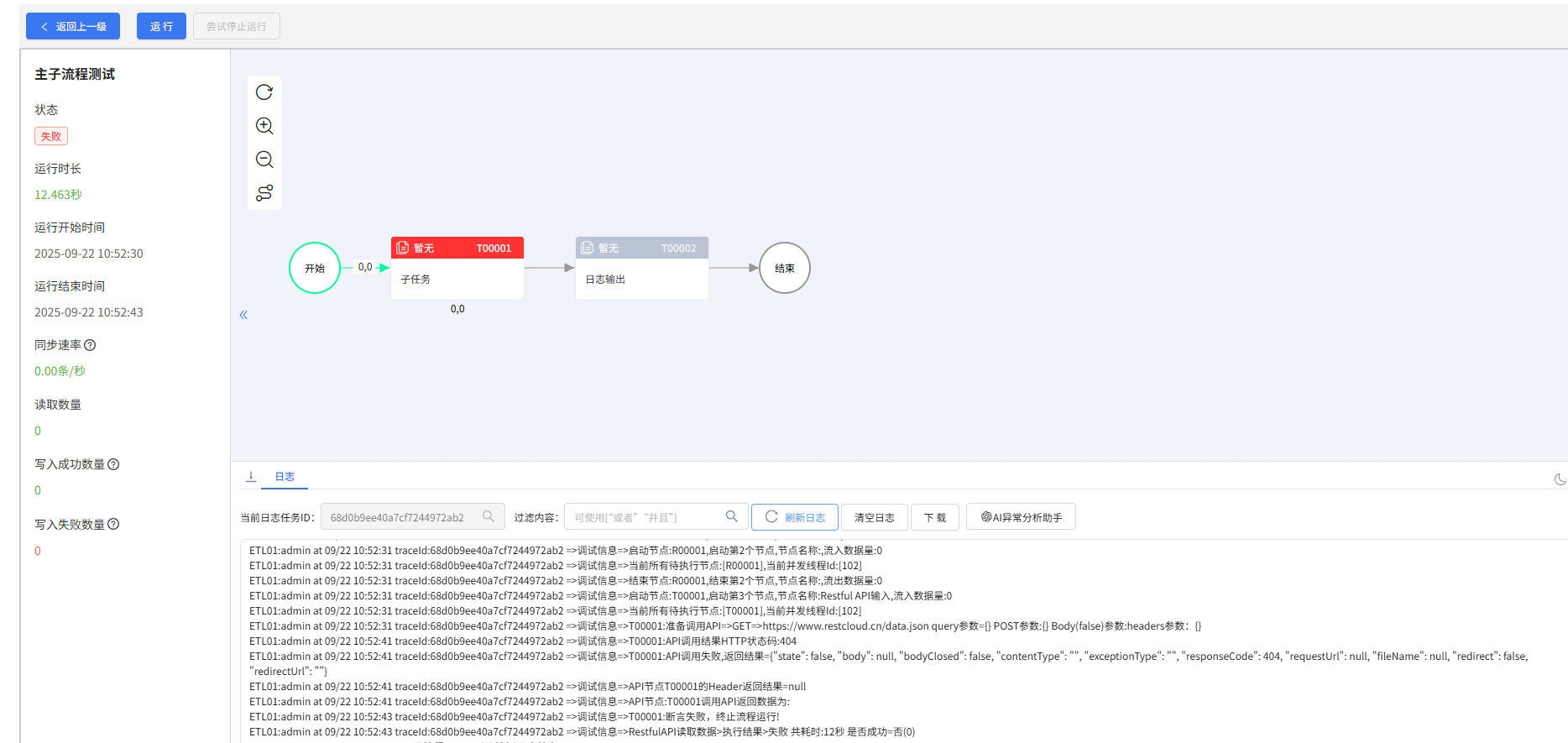This screenshot has height=743, width=1568.
Task: Click the 清空日志 button
Action: coord(875,517)
